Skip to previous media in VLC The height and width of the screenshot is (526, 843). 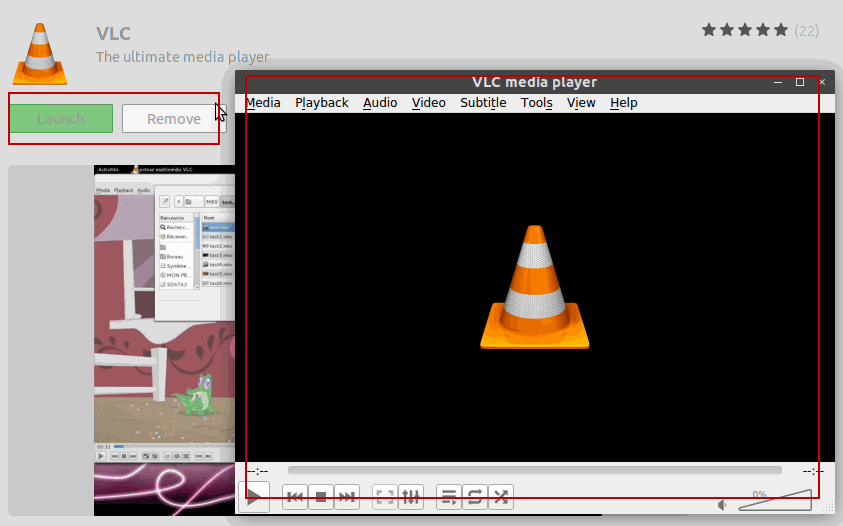tap(295, 496)
